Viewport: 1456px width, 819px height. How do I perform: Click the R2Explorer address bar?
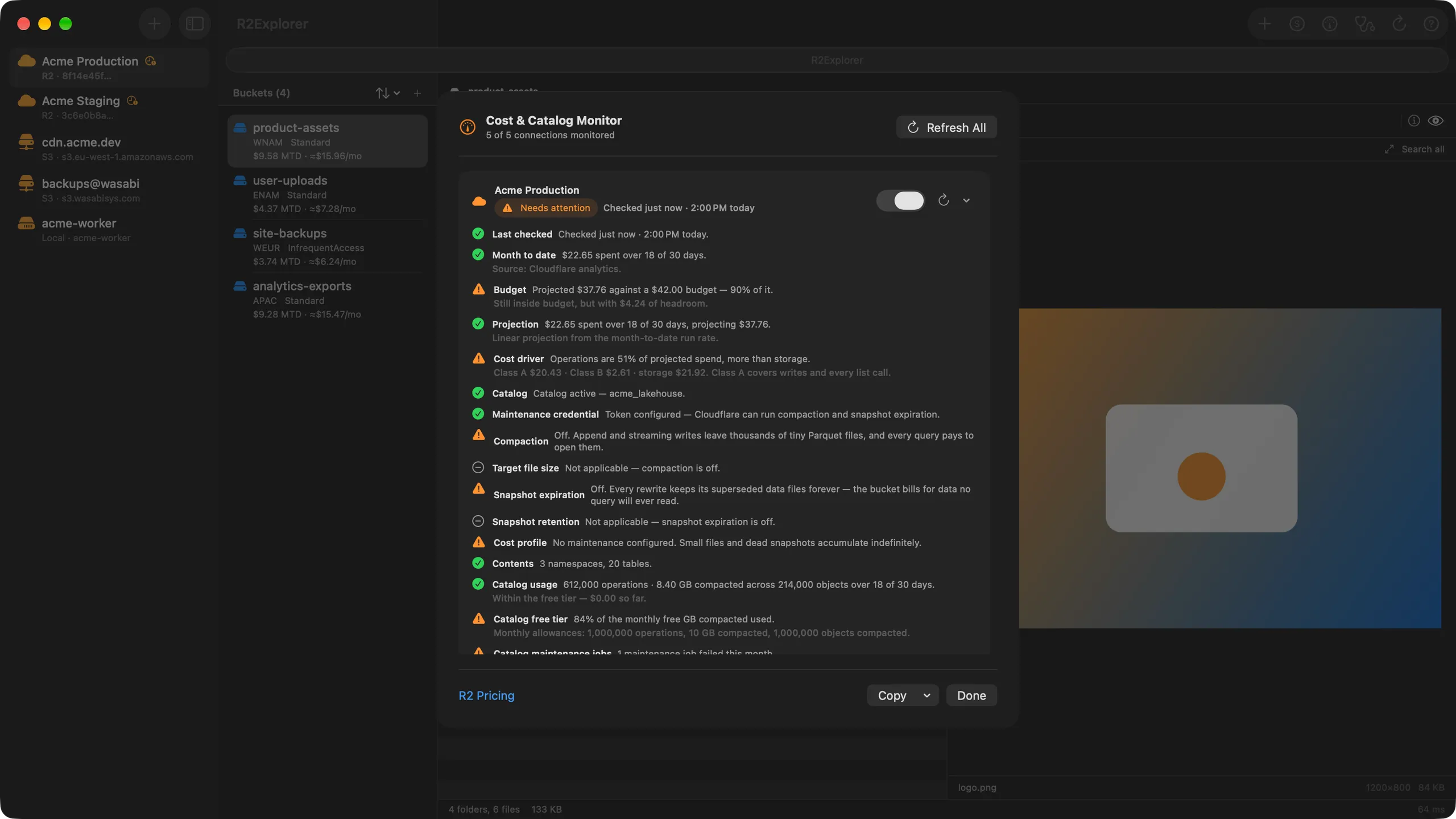(837, 60)
